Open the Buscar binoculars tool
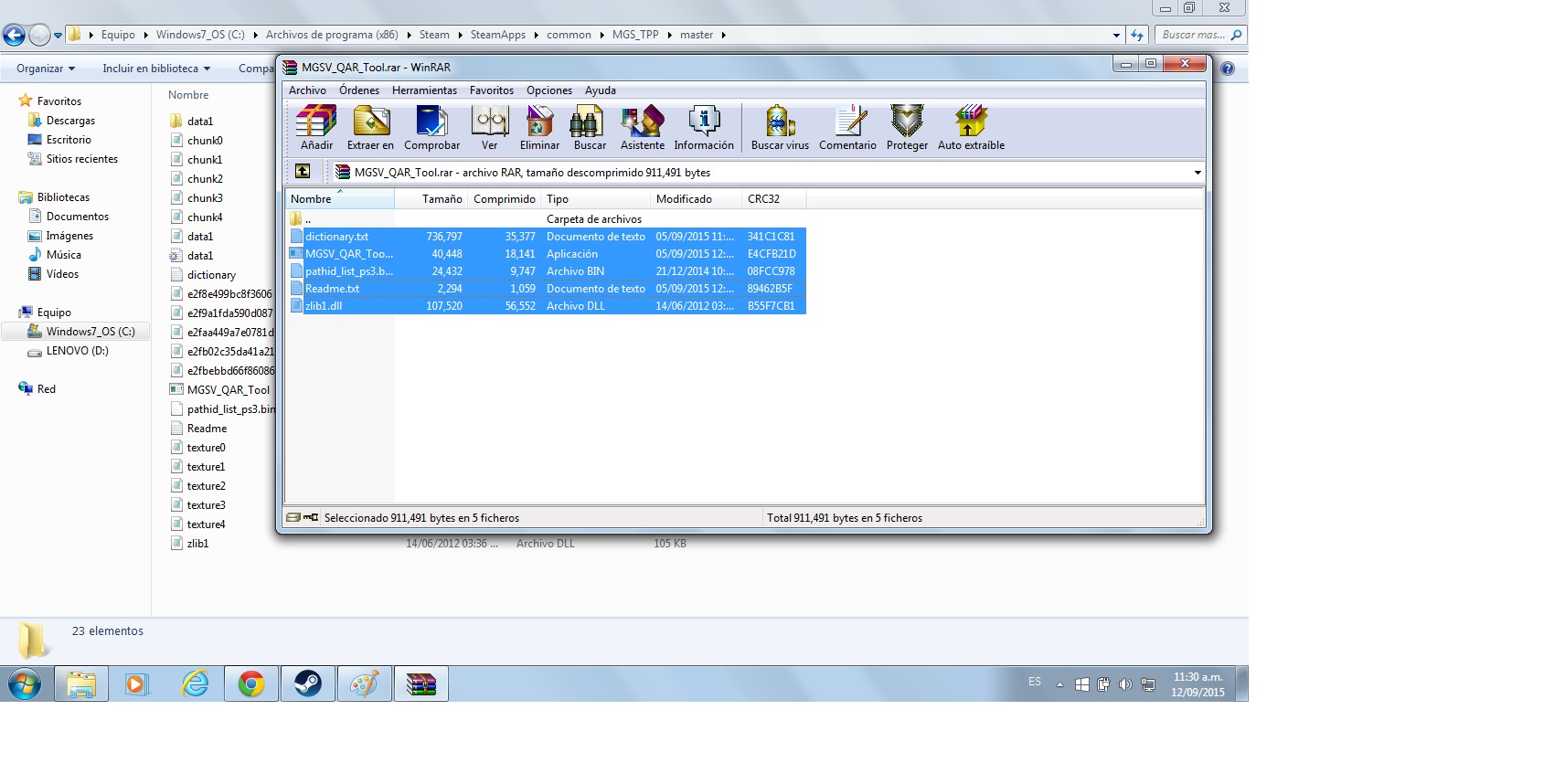This screenshot has height=784, width=1554. (x=590, y=127)
